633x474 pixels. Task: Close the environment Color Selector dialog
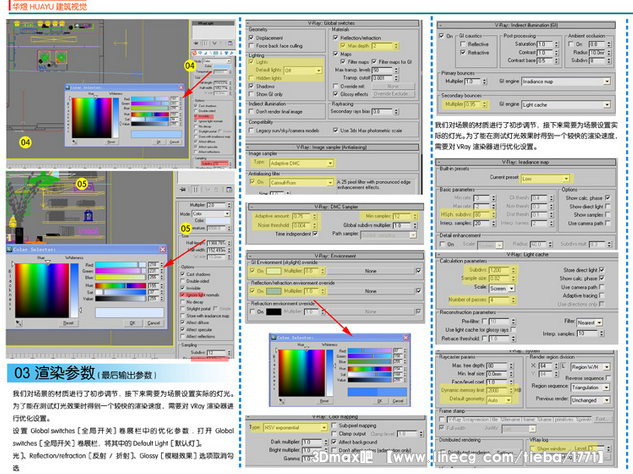(x=406, y=337)
